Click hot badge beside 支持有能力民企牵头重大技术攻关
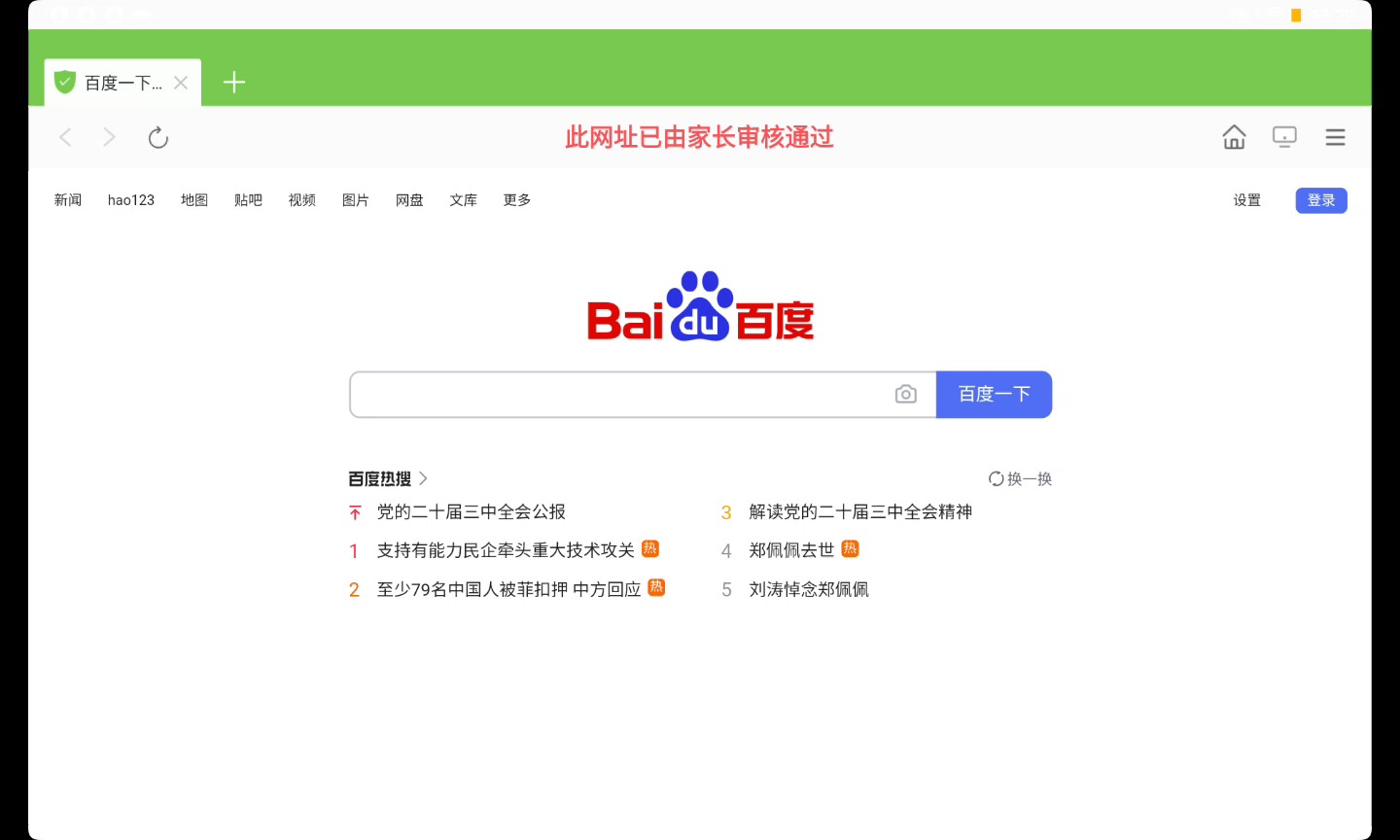Viewport: 1400px width, 840px height. [x=650, y=548]
